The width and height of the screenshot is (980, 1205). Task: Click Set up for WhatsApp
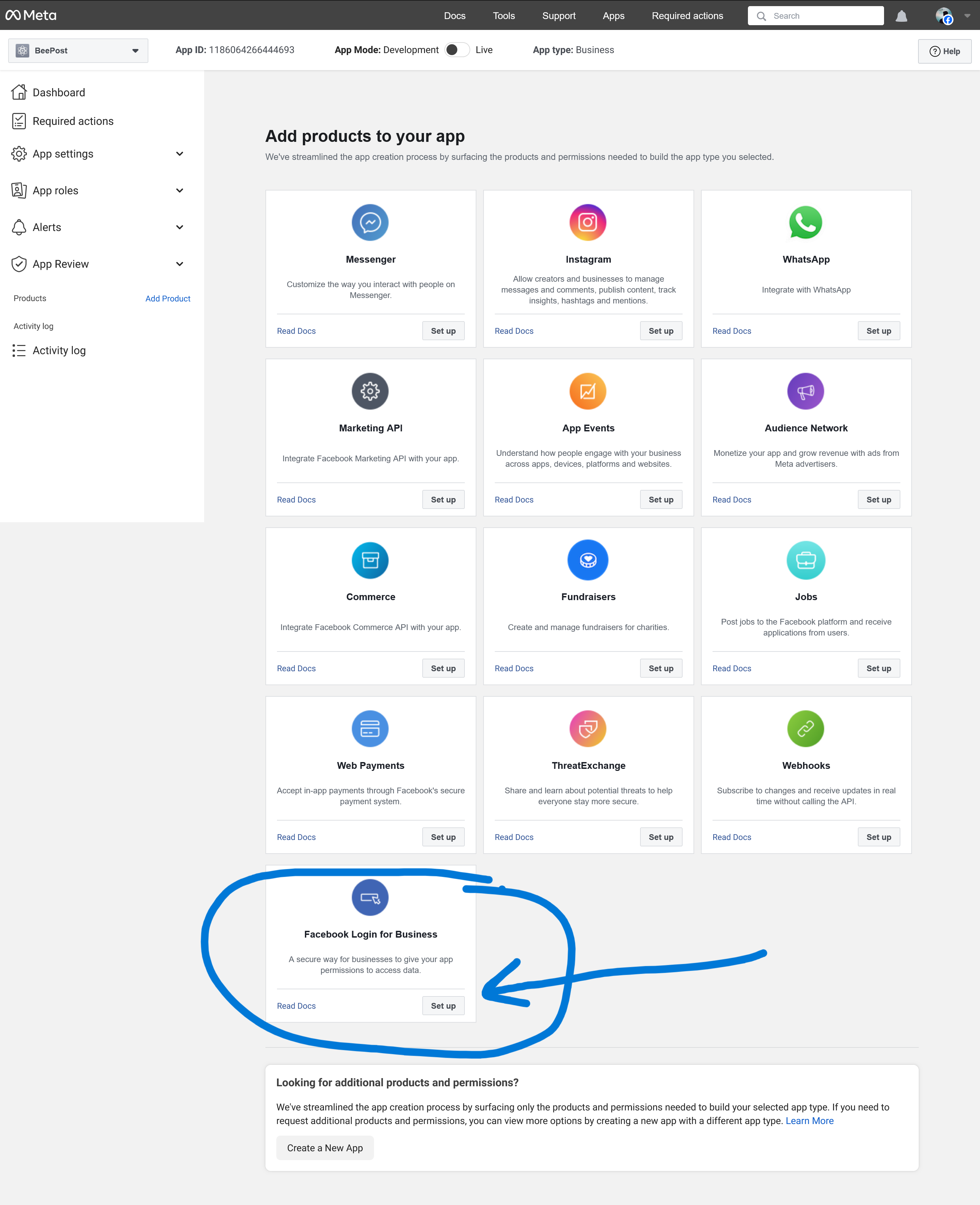point(878,331)
